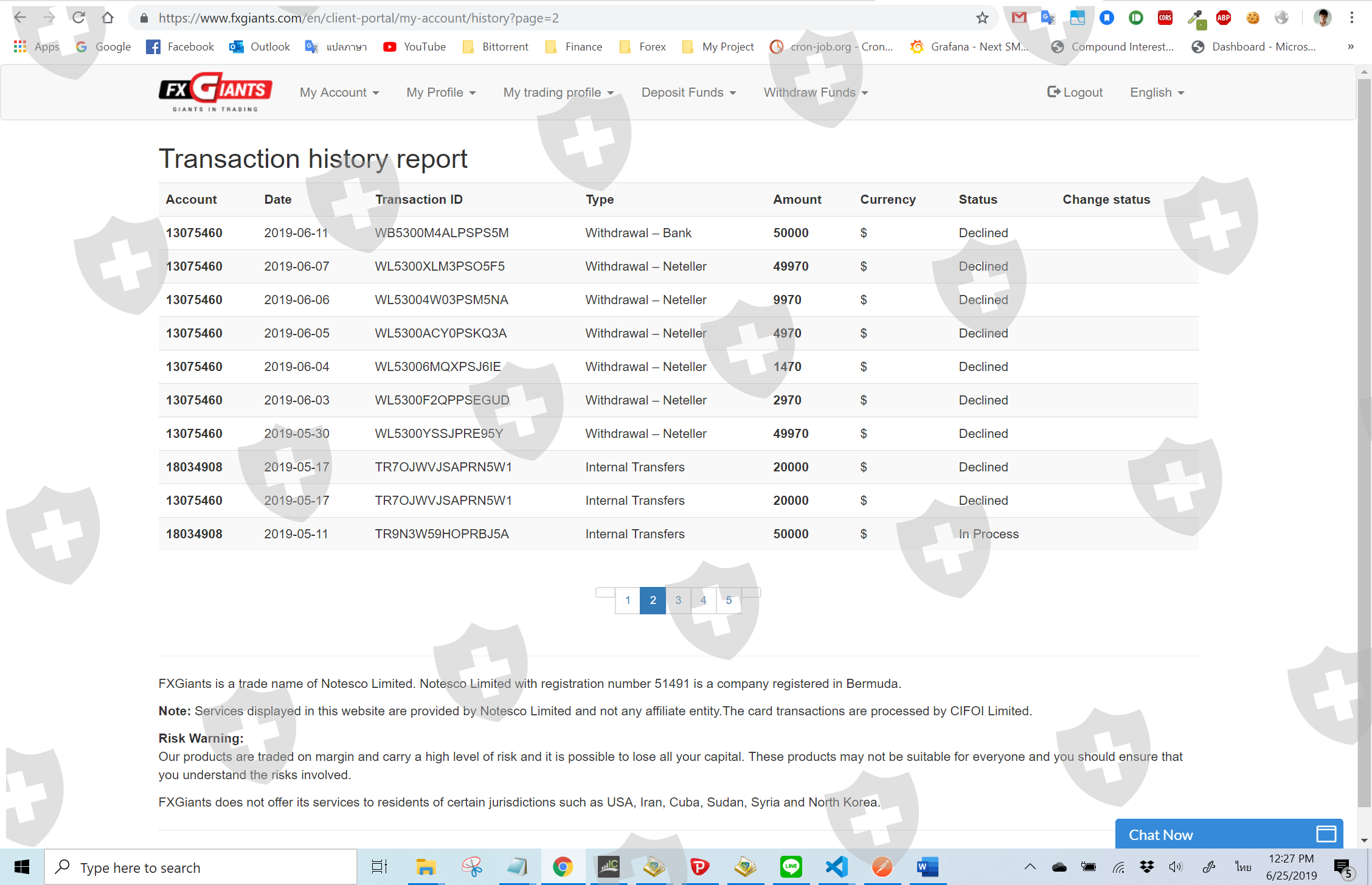Open the Gmail extension icon
The width and height of the screenshot is (1372, 885).
point(1019,18)
